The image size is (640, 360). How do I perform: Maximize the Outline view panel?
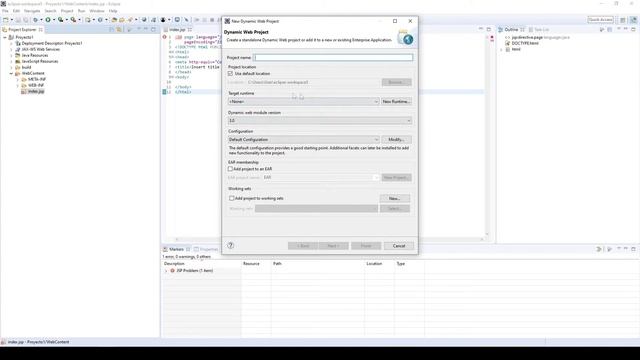[633, 29]
